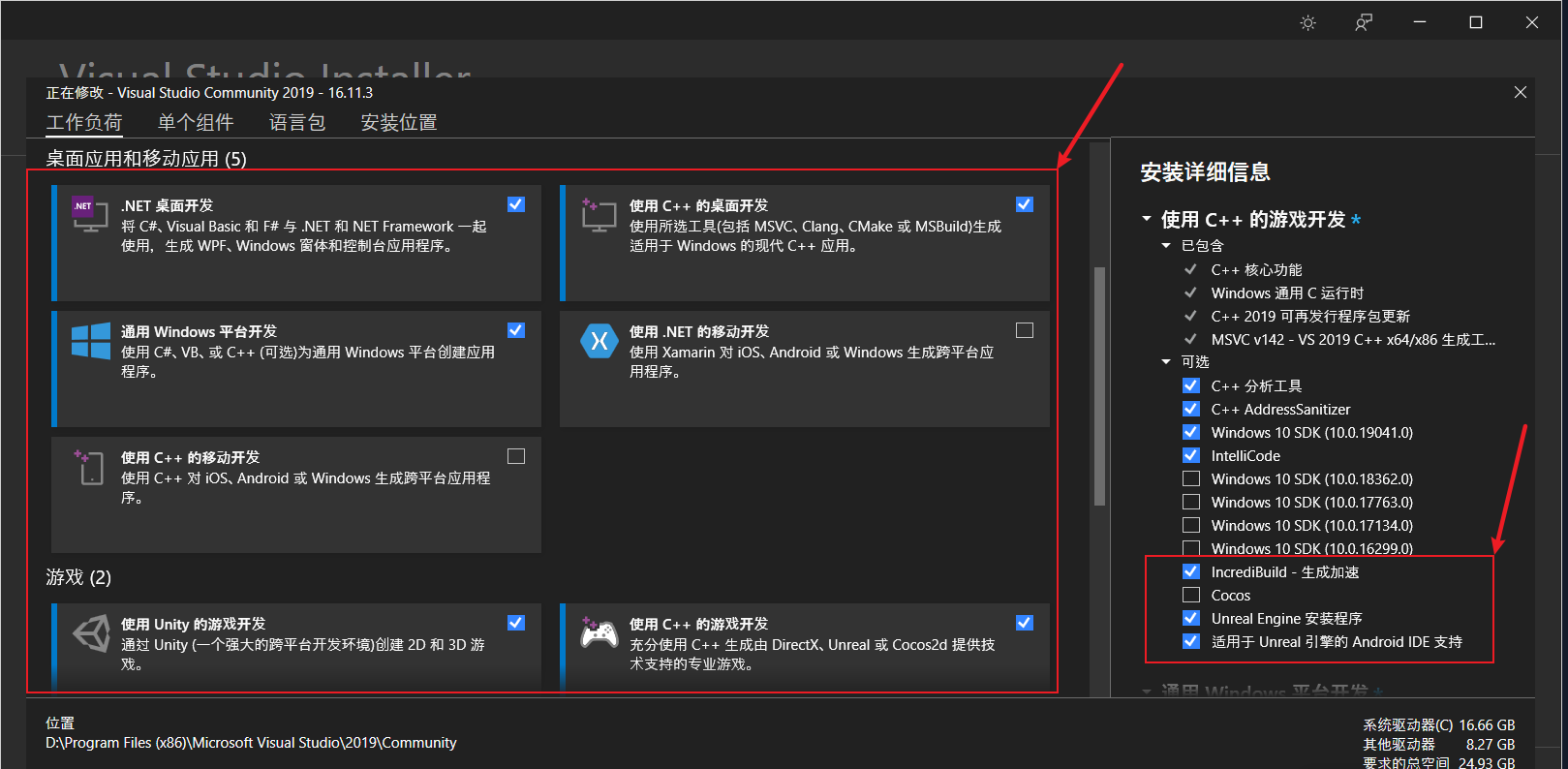Select the 使用 Unity 的游戏开发 card title

193,624
